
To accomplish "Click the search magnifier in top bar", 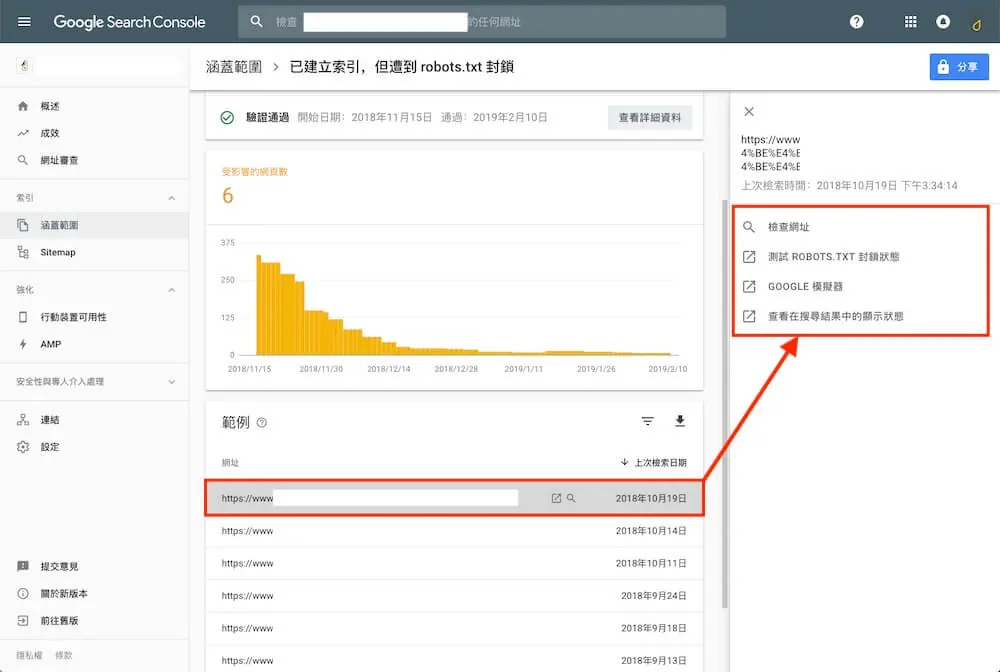I will point(256,22).
